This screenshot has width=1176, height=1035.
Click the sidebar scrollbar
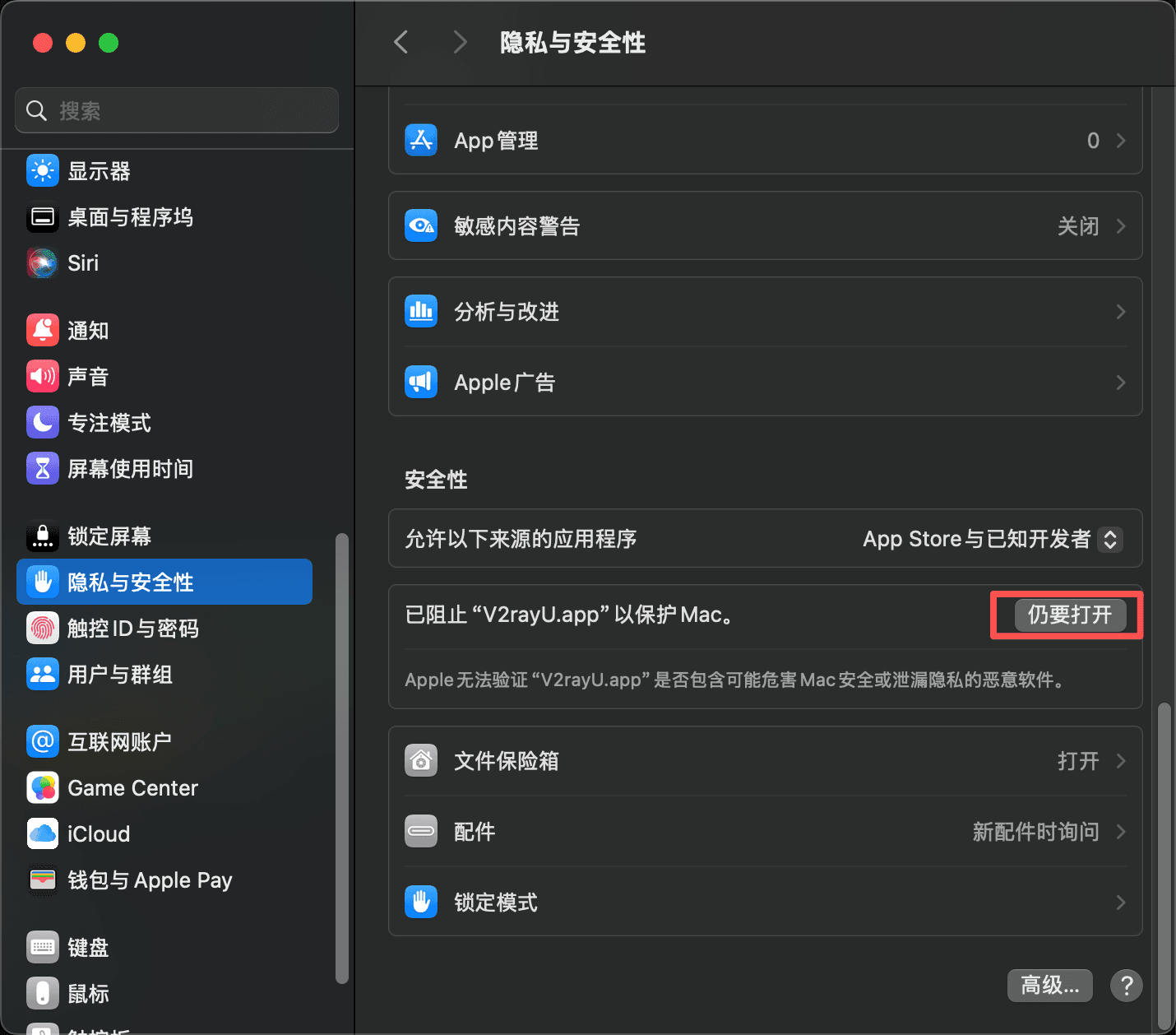point(342,759)
